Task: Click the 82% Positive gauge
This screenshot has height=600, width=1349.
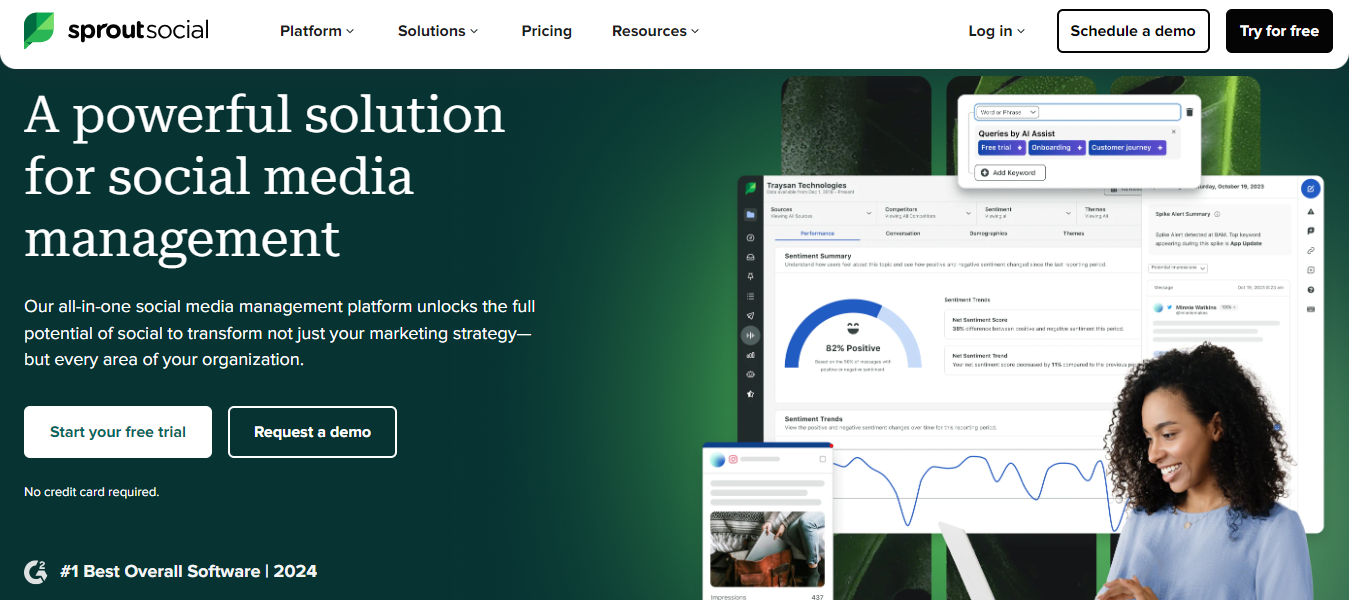Action: point(853,335)
